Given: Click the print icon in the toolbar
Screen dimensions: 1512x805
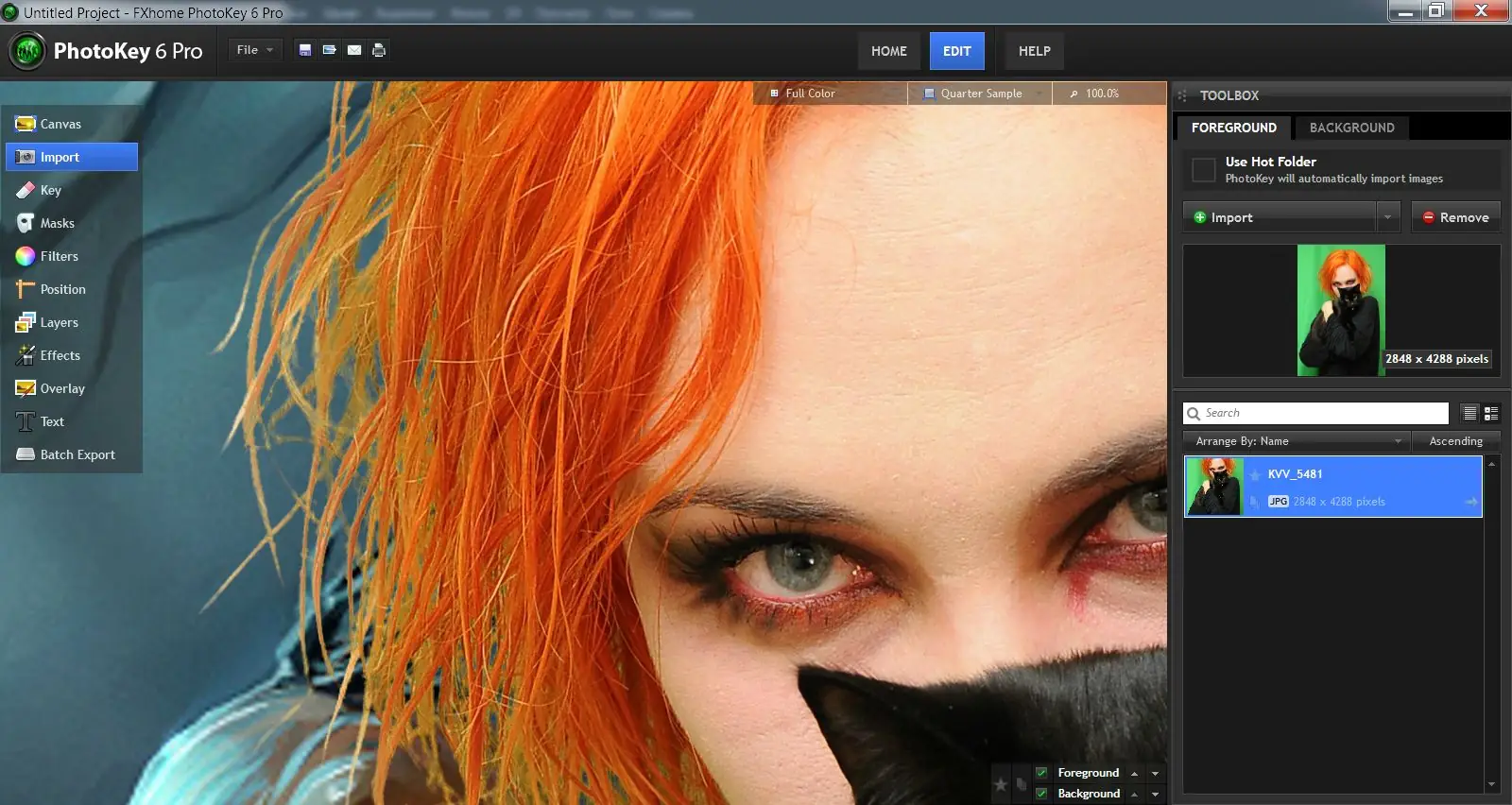Looking at the screenshot, I should point(379,50).
